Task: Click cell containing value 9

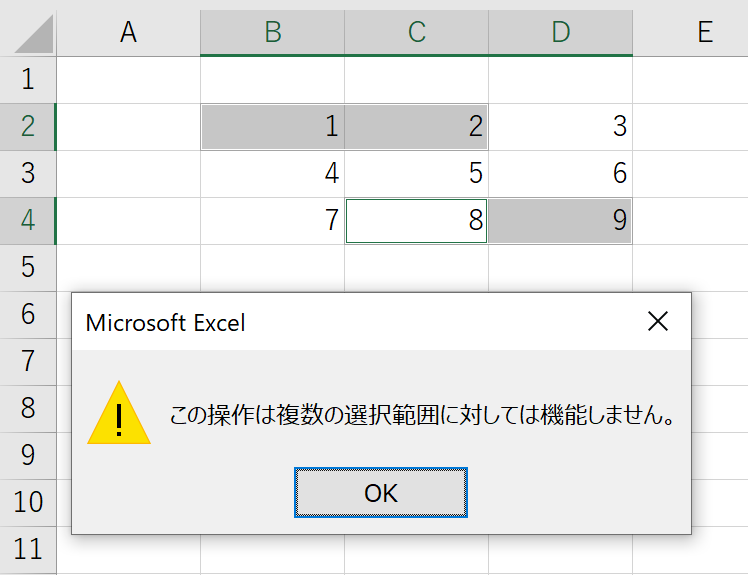Action: click(x=561, y=221)
